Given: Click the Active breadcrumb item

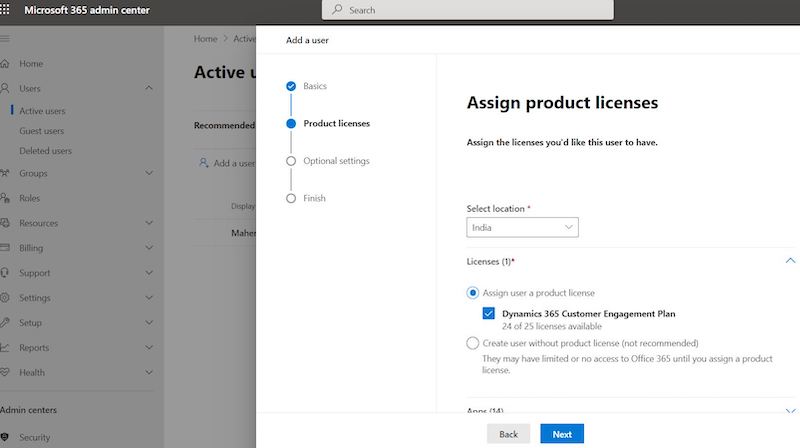Looking at the screenshot, I should [x=244, y=39].
